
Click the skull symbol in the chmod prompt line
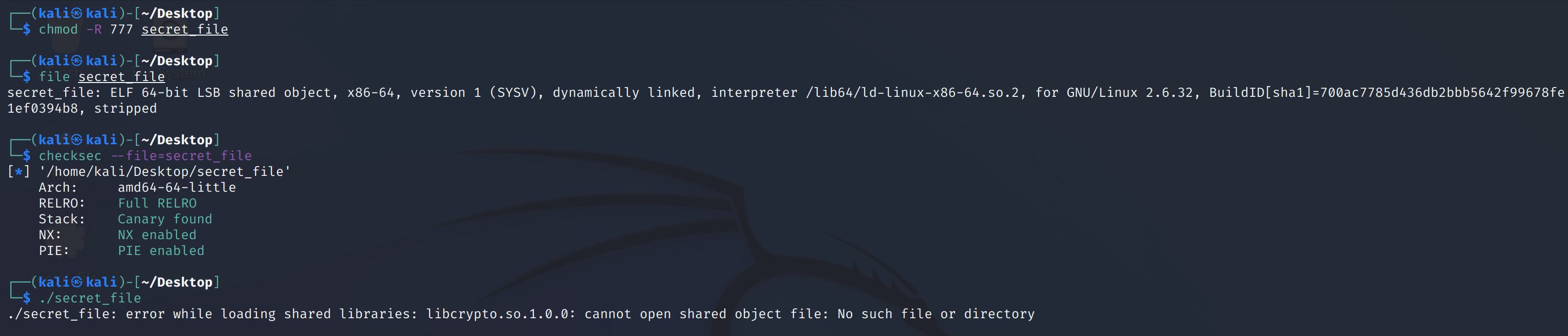pyautogui.click(x=77, y=13)
